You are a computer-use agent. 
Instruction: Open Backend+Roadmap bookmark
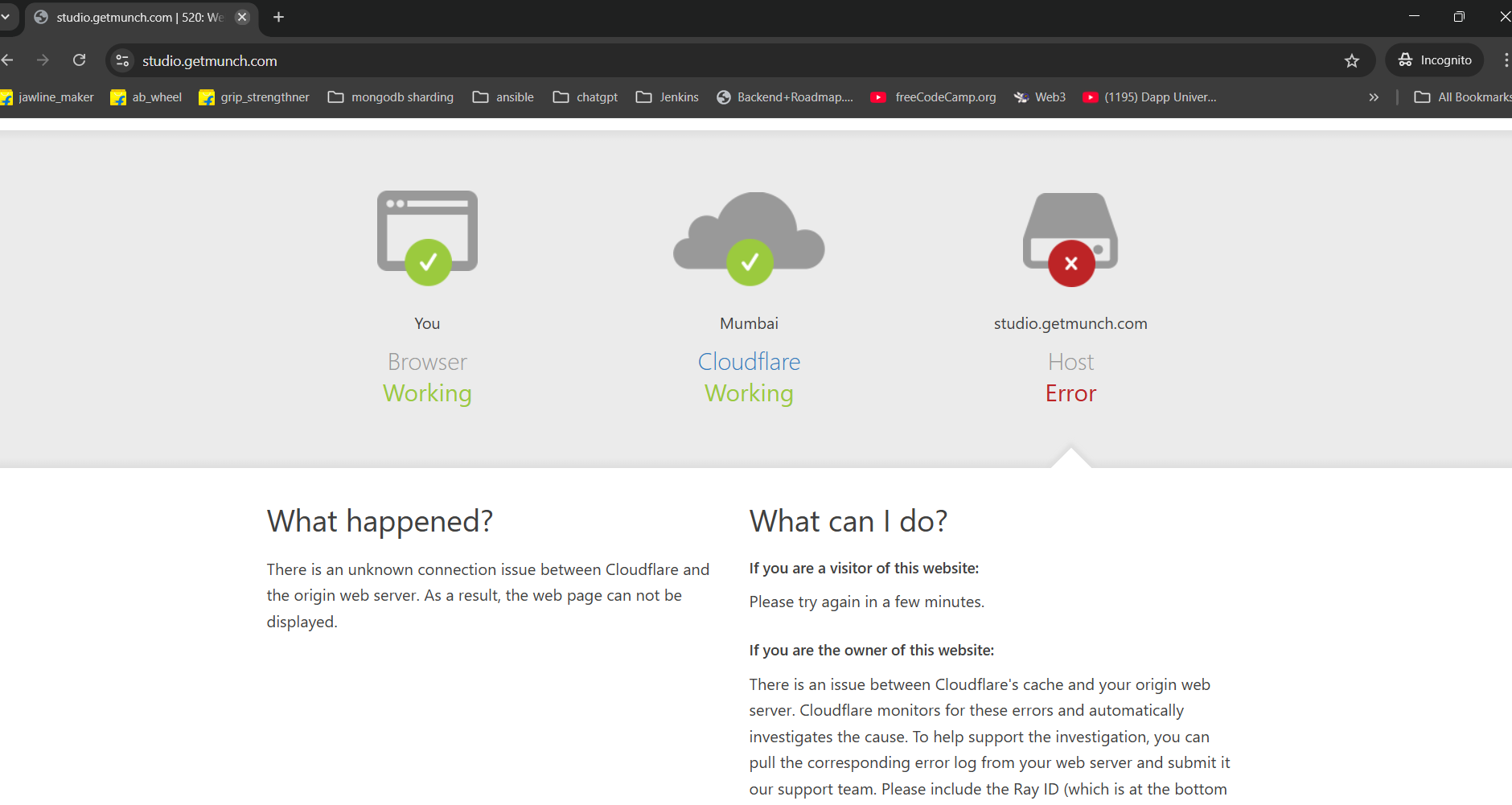pos(785,97)
